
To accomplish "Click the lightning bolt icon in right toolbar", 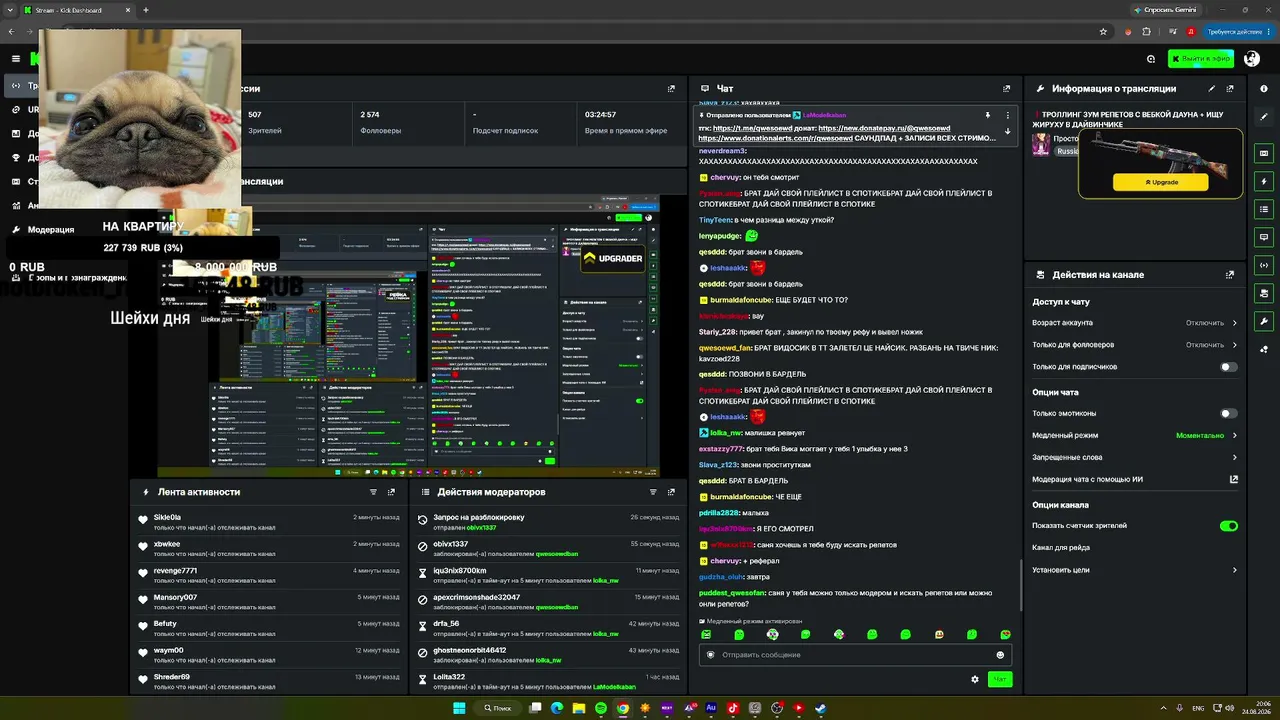I will pyautogui.click(x=1264, y=181).
